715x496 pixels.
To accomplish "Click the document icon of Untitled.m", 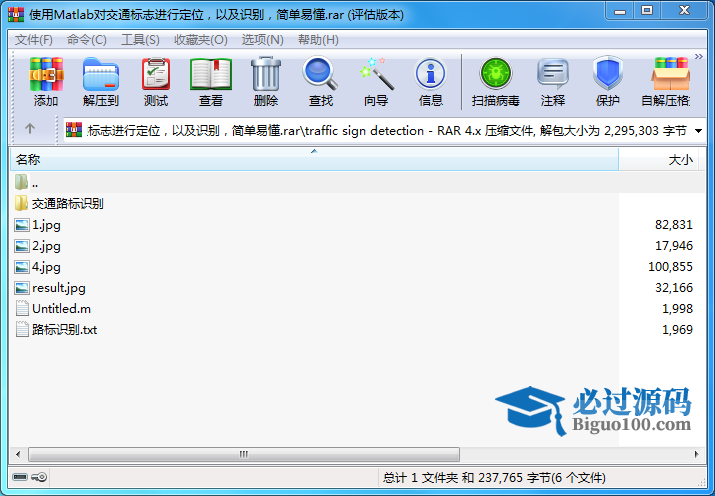I will click(x=22, y=309).
